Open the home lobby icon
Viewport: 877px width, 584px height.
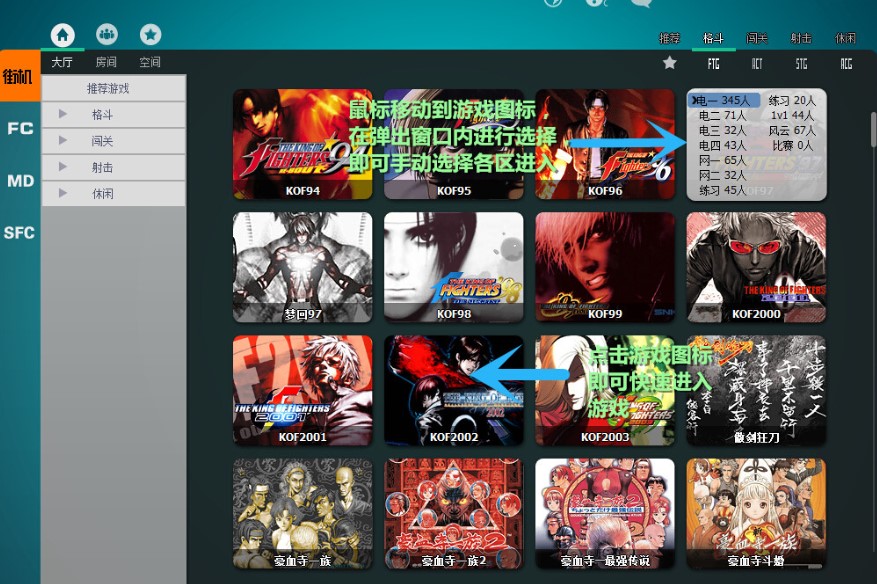pos(63,35)
